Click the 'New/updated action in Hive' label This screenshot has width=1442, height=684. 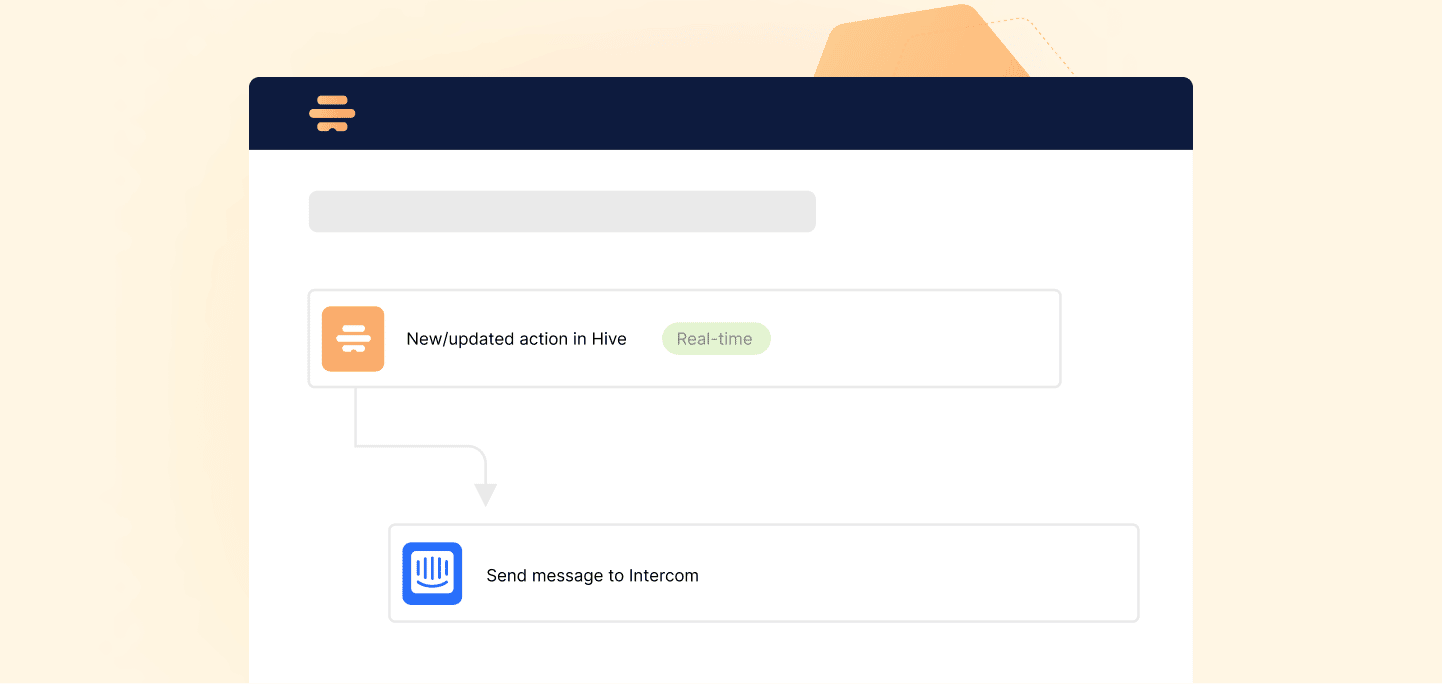coord(516,339)
